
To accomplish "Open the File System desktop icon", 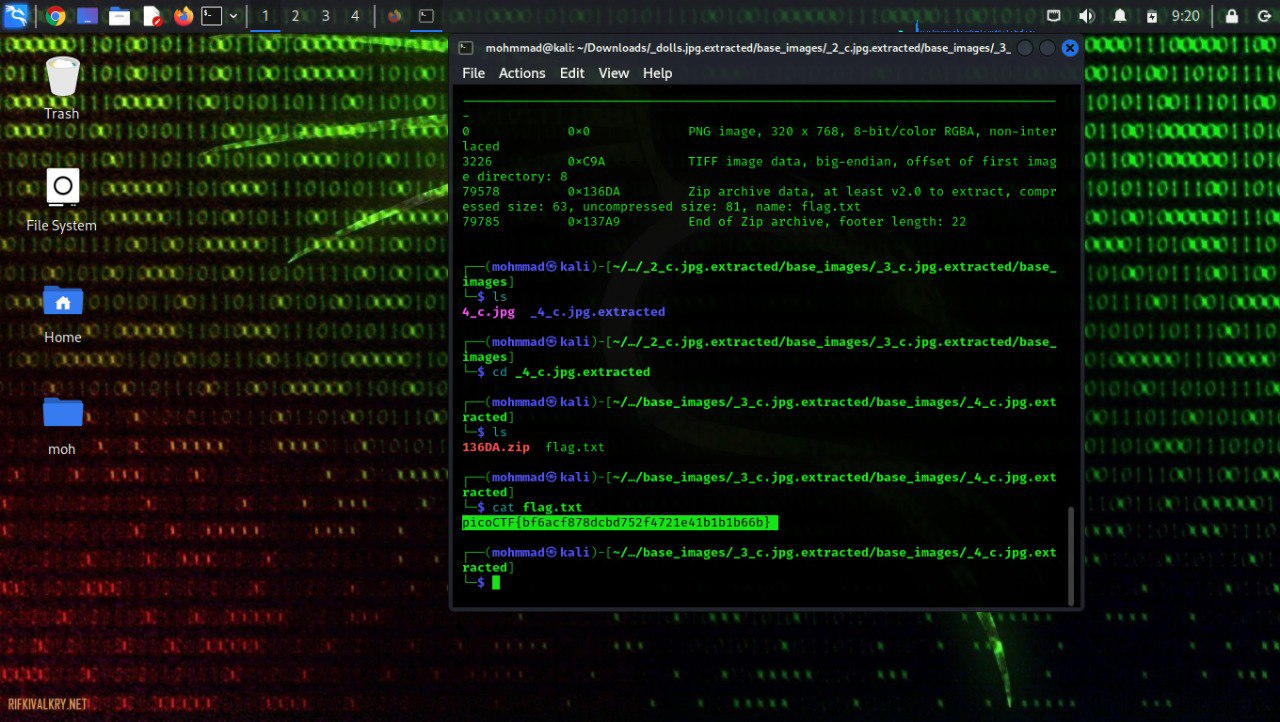I will [62, 200].
